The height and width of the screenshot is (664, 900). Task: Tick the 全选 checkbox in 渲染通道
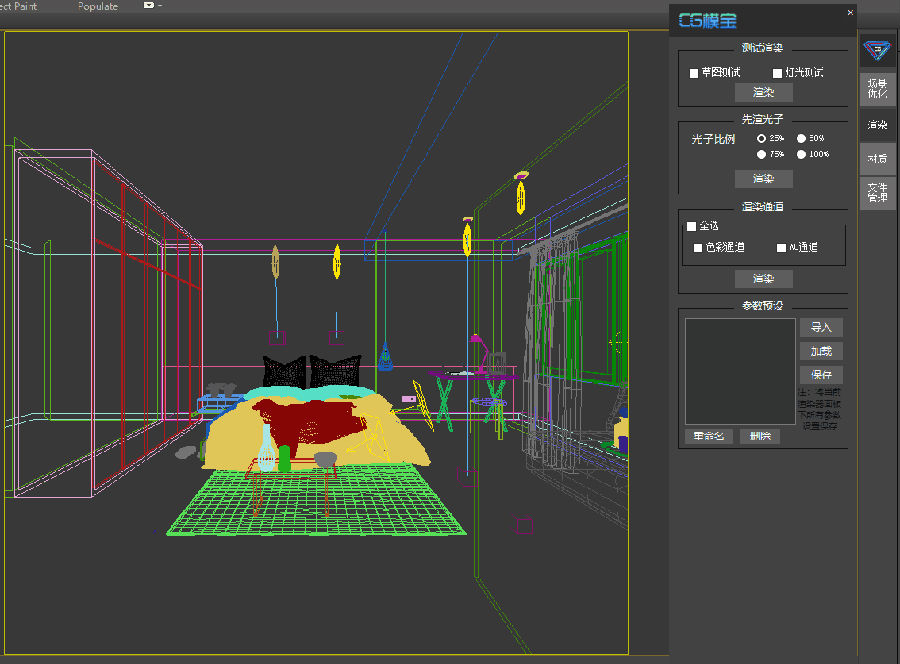coord(692,227)
